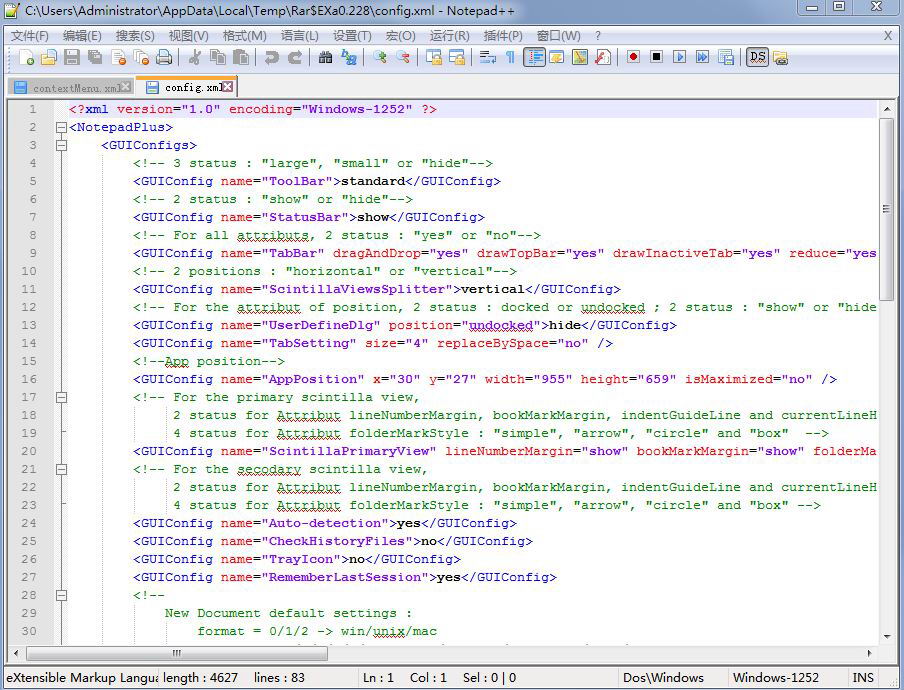Toggle synchronized vertical scrolling
Image resolution: width=904 pixels, height=690 pixels.
[434, 57]
